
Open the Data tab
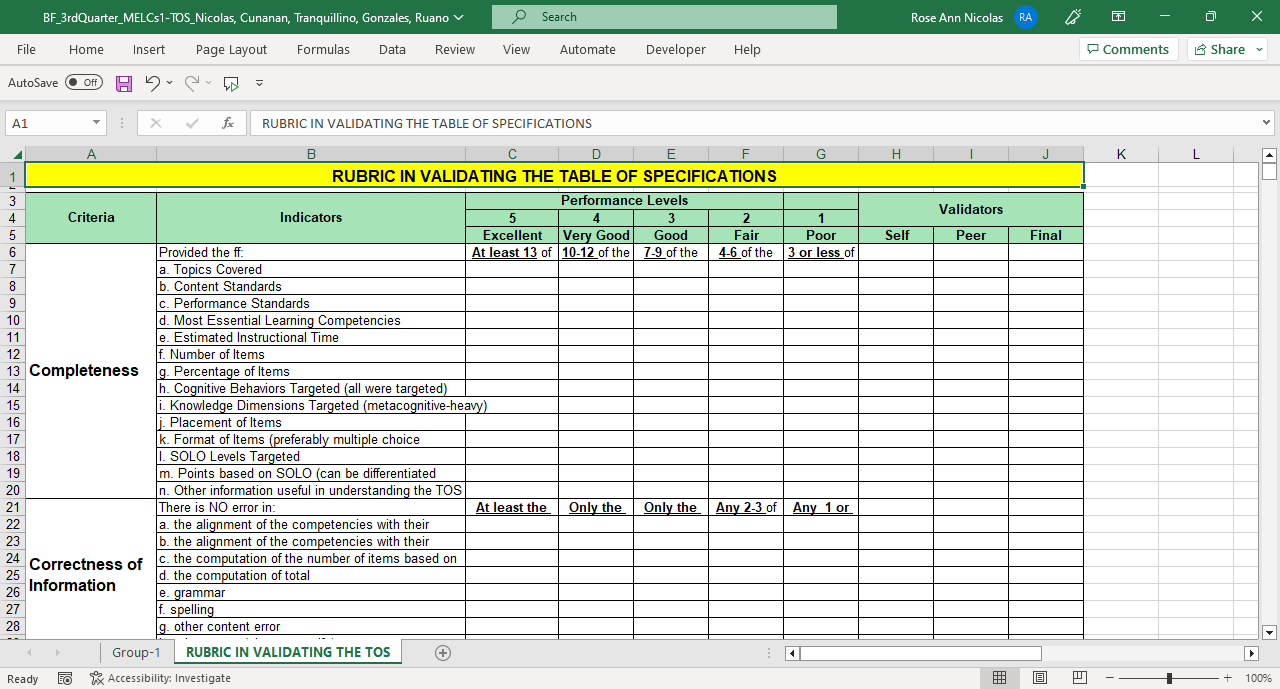point(392,49)
